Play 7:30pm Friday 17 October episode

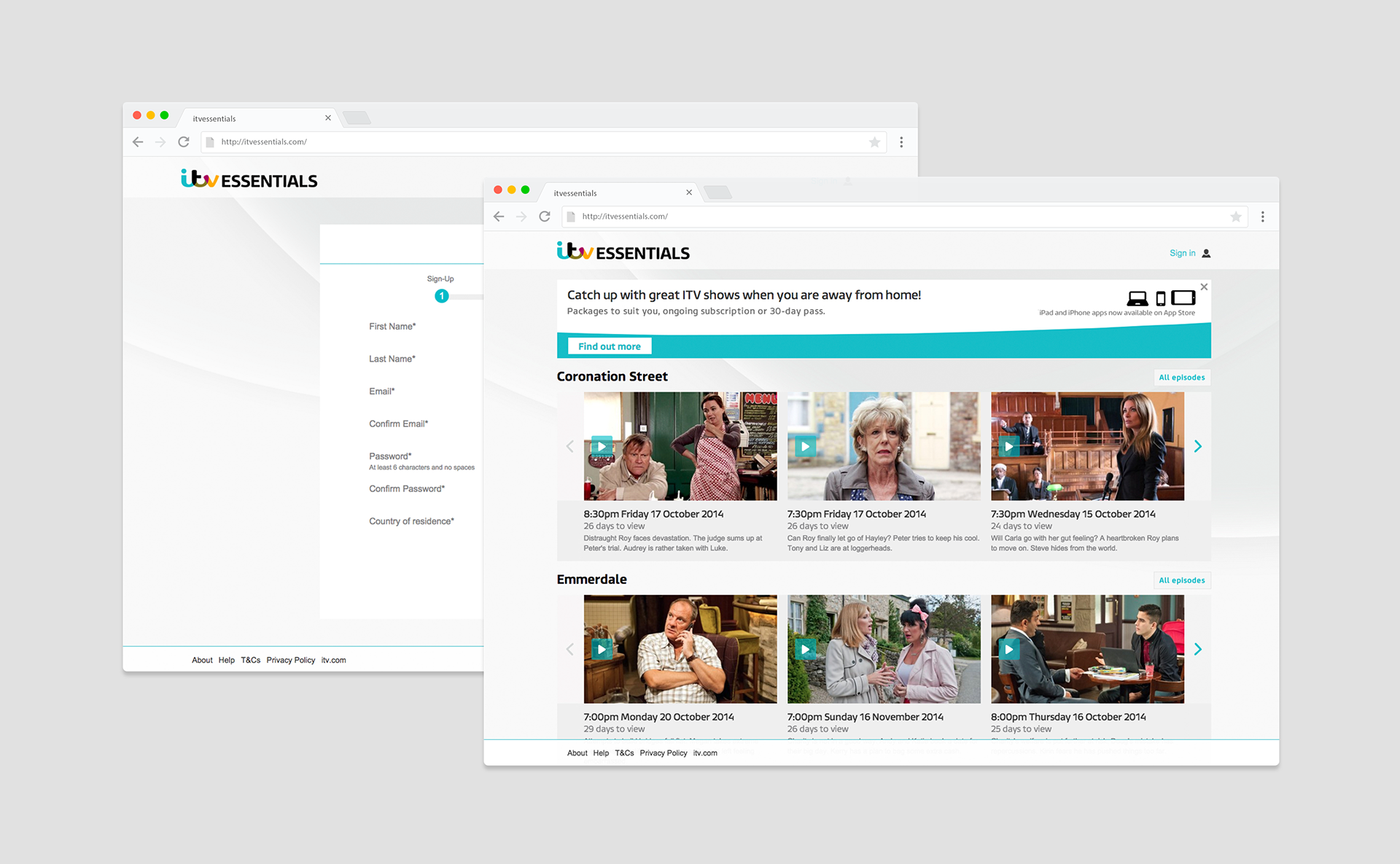pyautogui.click(x=805, y=446)
